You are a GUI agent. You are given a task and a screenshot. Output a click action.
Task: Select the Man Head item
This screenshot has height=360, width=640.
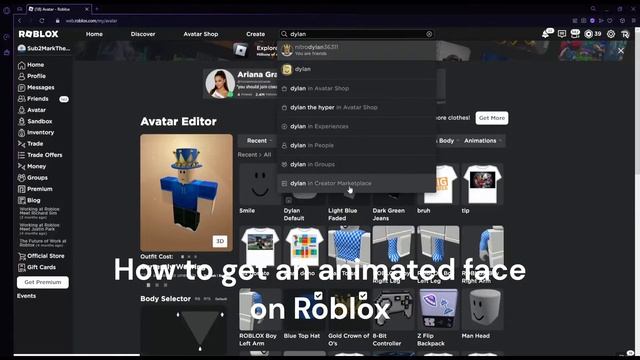tap(482, 309)
